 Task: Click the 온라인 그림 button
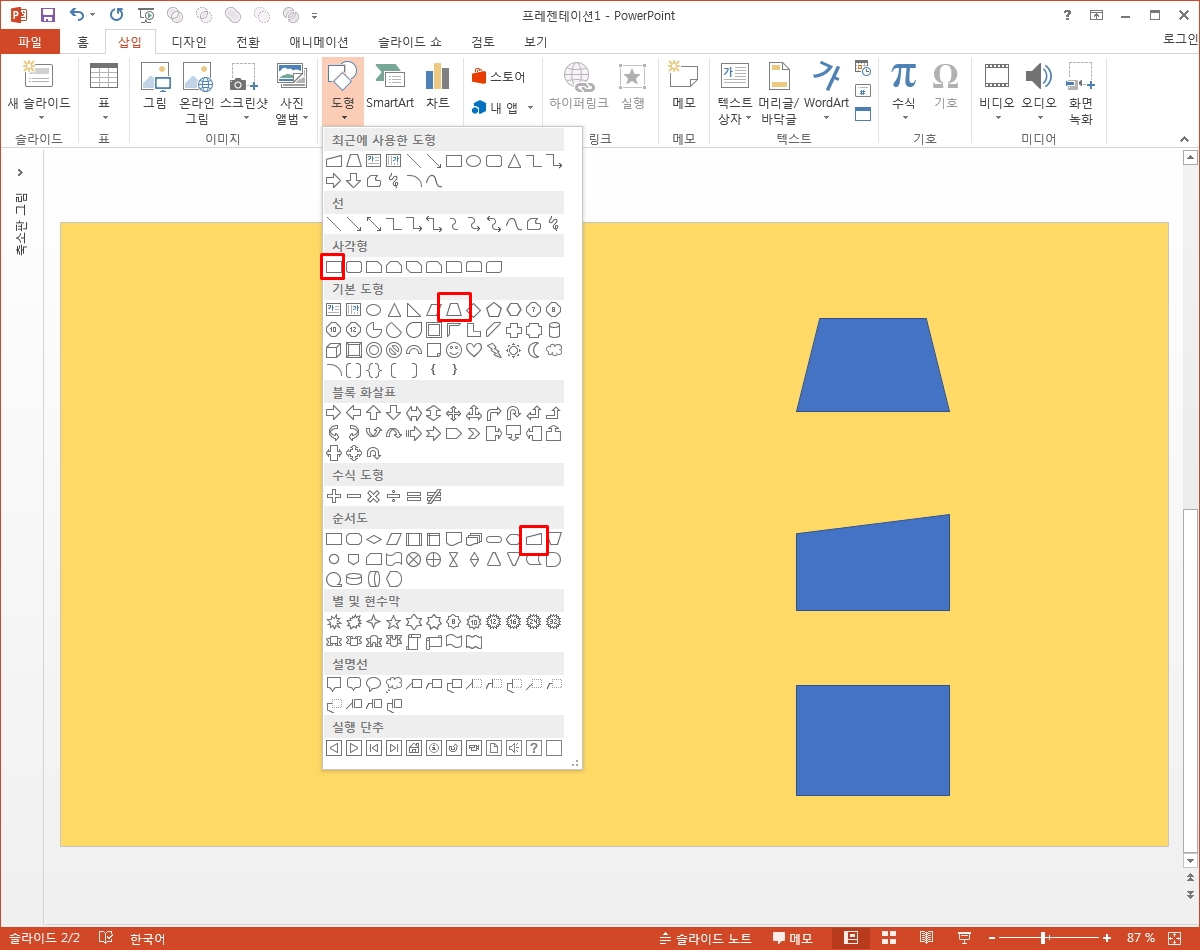(x=197, y=94)
